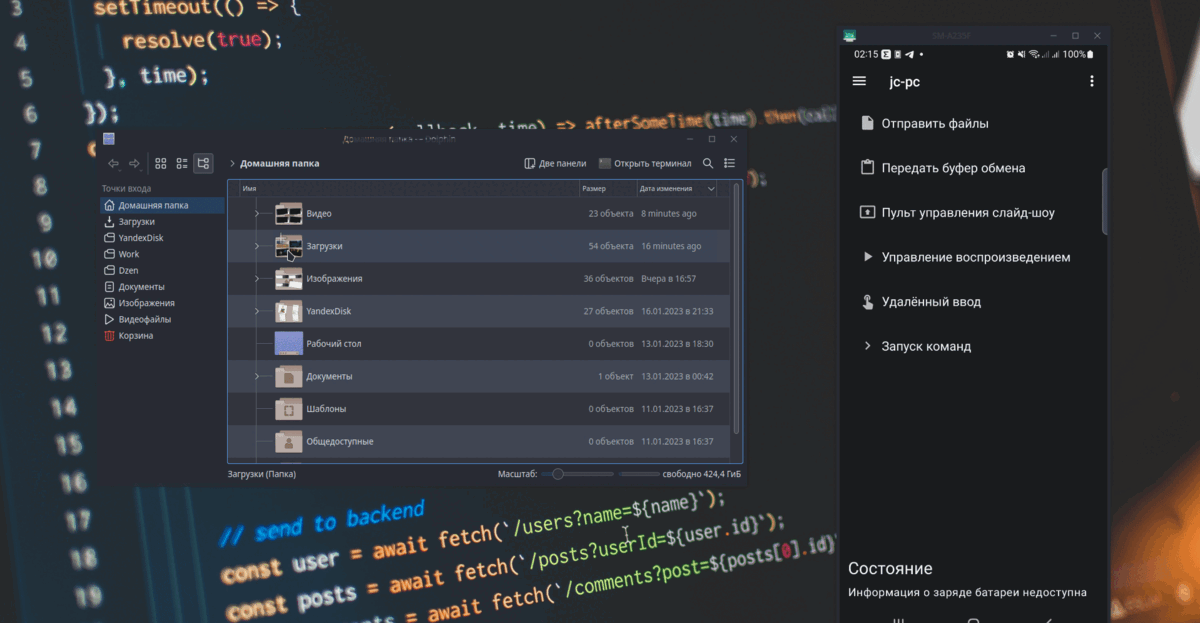
Task: Select Домашняя папка home icon in Places
Action: [109, 205]
